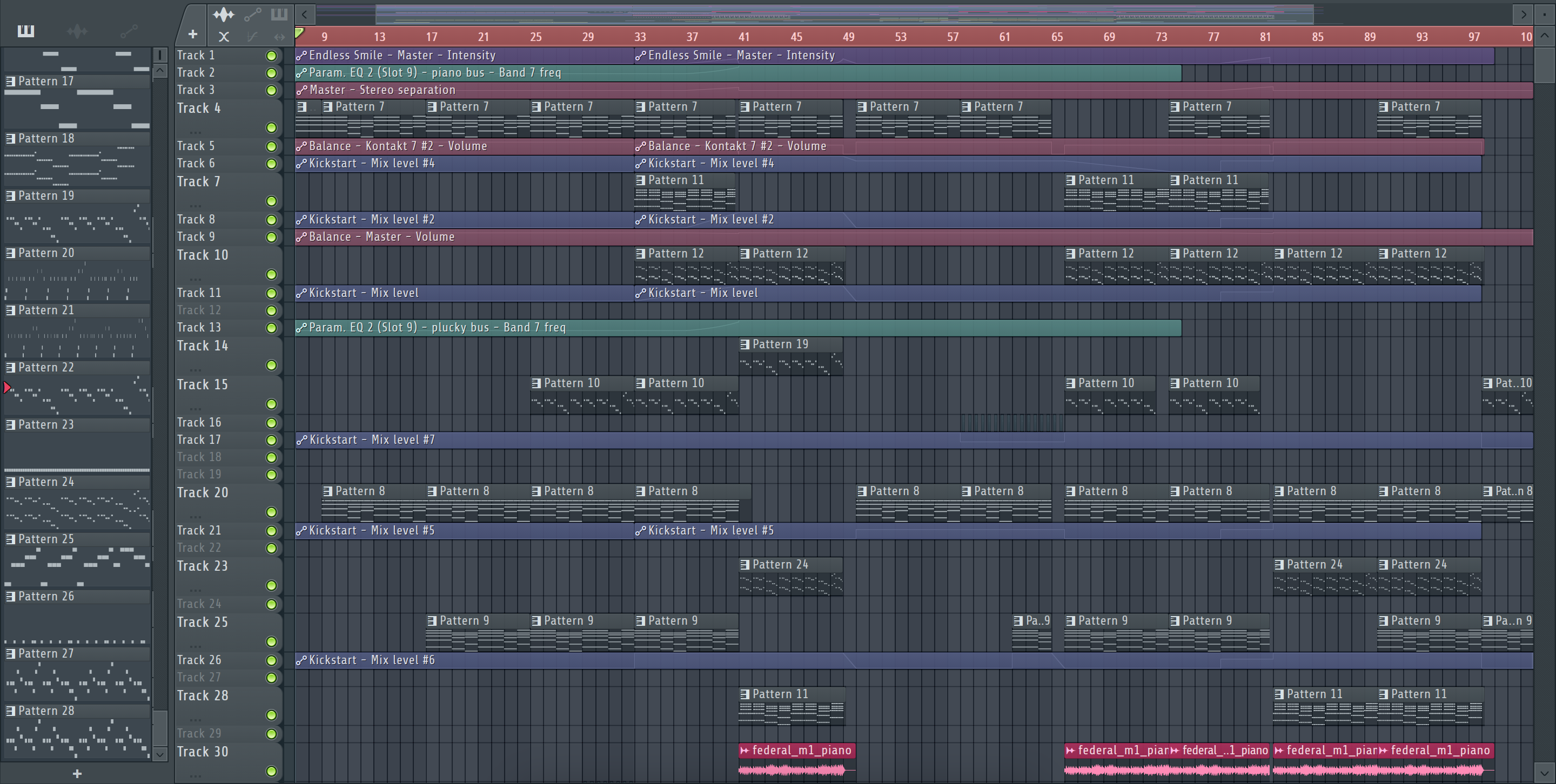The height and width of the screenshot is (784, 1556).
Task: Add a new pattern with bottom plus button
Action: click(x=77, y=774)
